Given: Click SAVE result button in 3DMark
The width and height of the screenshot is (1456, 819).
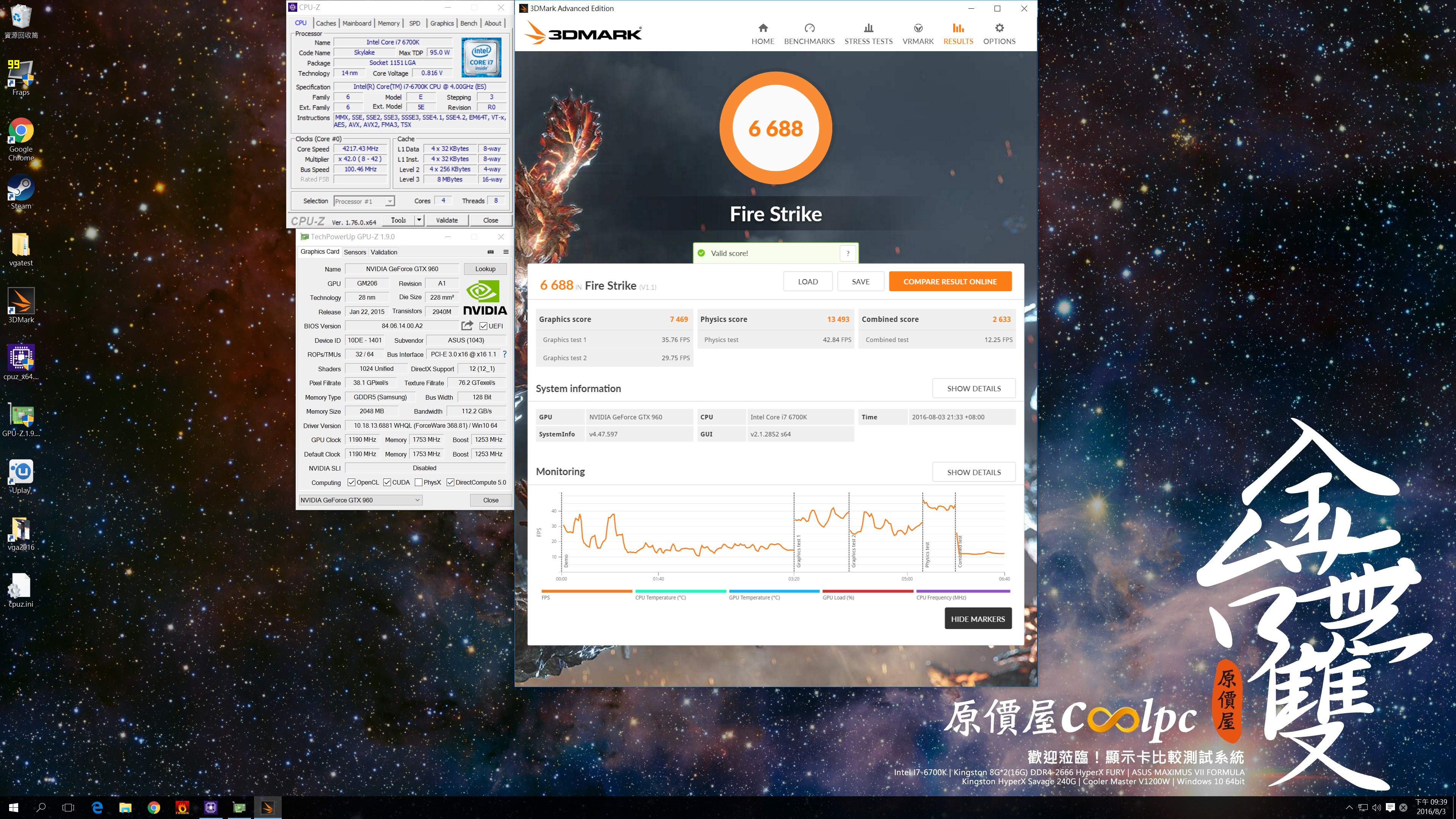Looking at the screenshot, I should point(860,281).
